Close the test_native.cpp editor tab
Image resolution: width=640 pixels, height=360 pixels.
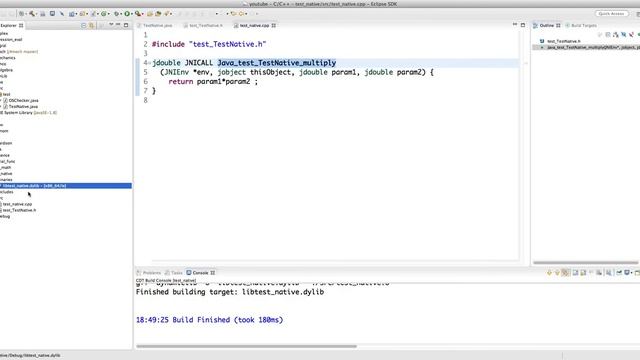click(274, 25)
